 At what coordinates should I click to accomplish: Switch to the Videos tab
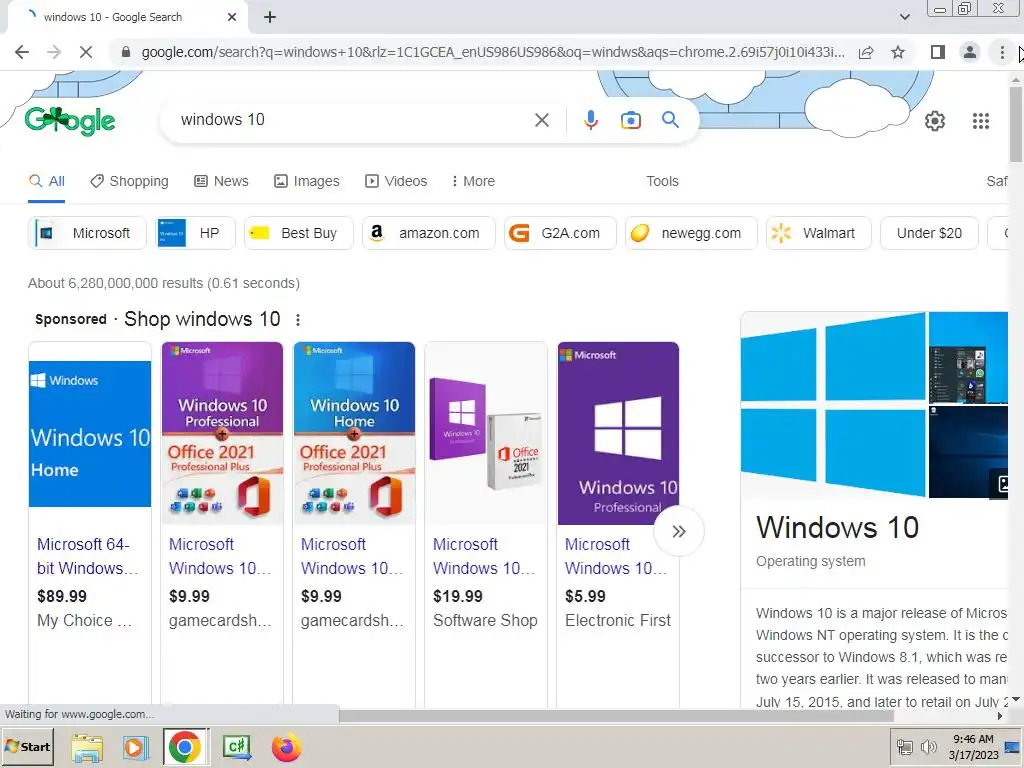click(396, 182)
